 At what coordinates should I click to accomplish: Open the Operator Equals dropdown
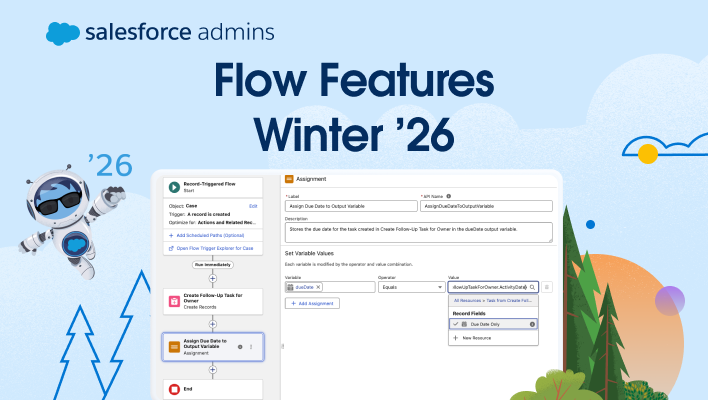[x=411, y=287]
